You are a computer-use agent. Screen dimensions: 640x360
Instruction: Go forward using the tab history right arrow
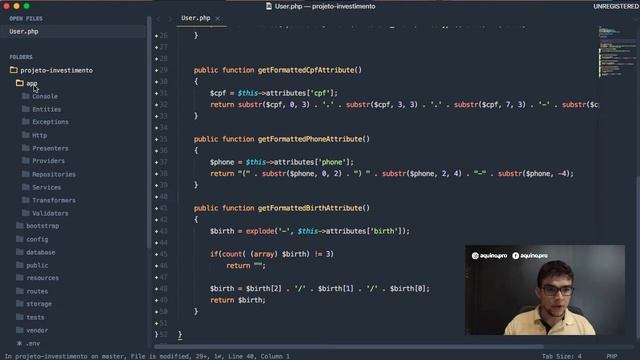coord(169,18)
